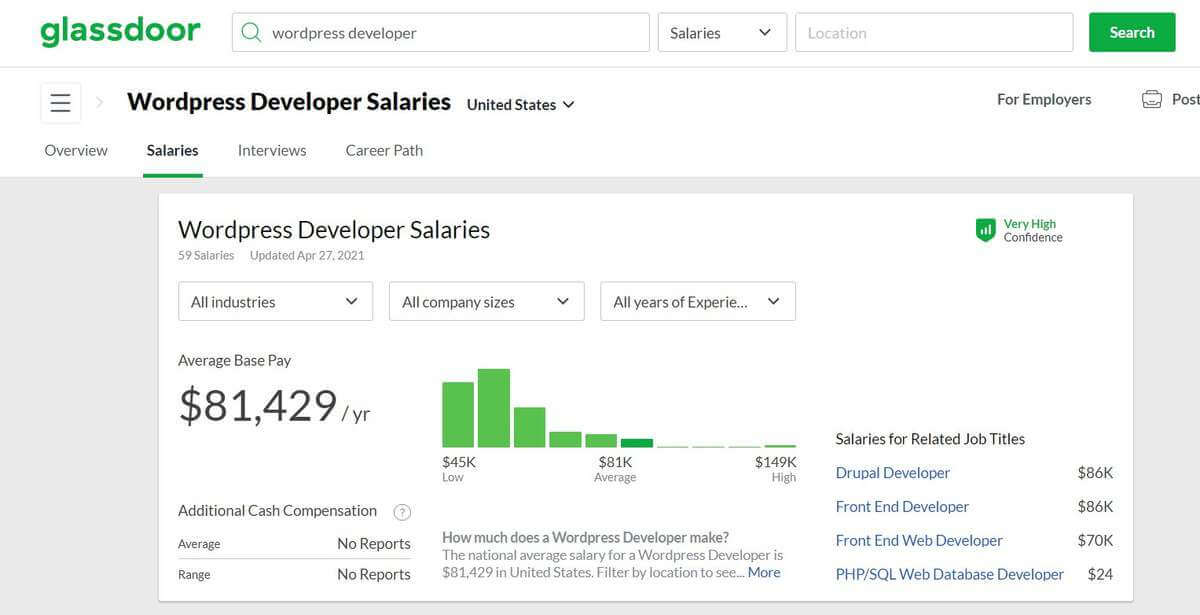Viewport: 1200px width, 615px height.
Task: Click the Wordpress Developer Salaries page title
Action: (289, 102)
